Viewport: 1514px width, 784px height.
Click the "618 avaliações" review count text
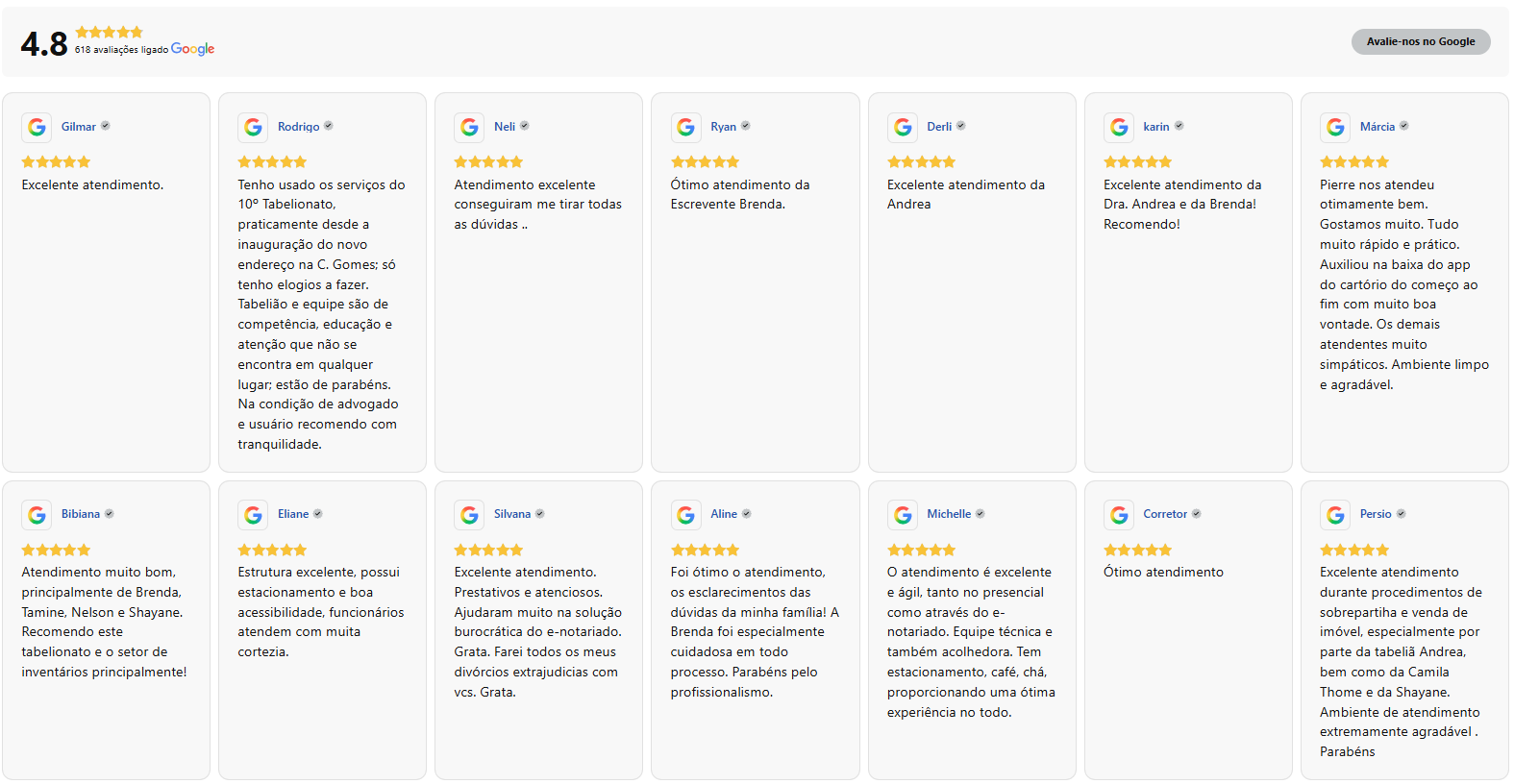coord(106,50)
